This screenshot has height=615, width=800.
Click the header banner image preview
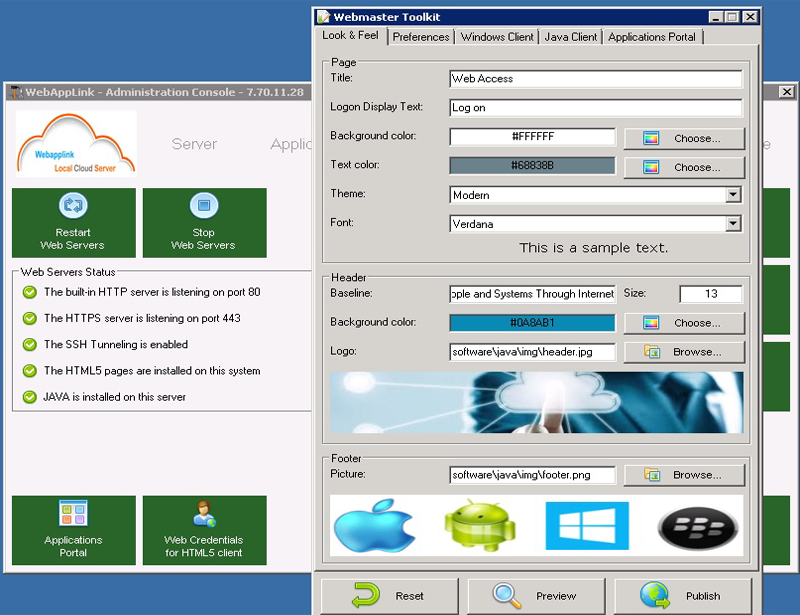tap(536, 402)
